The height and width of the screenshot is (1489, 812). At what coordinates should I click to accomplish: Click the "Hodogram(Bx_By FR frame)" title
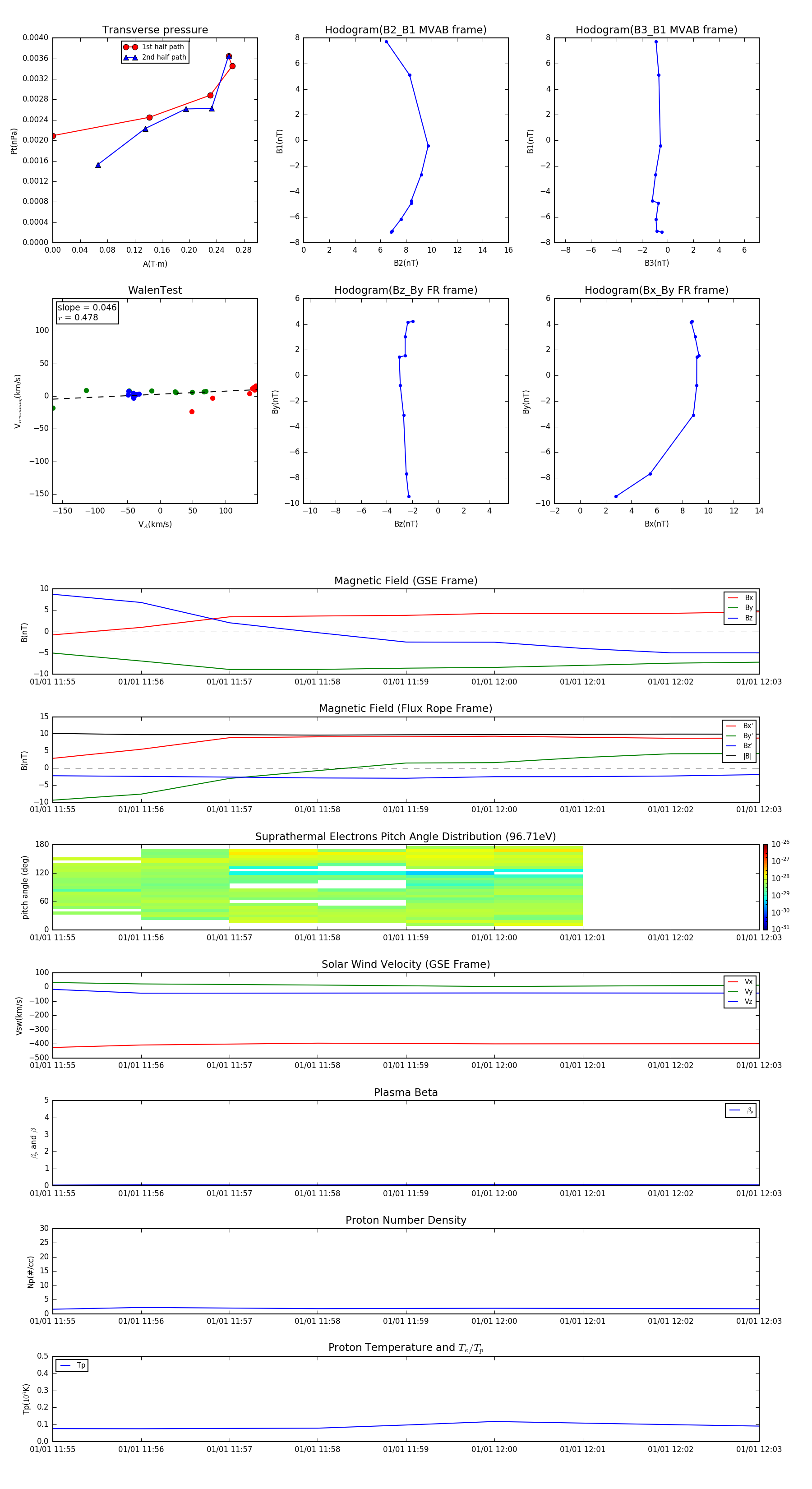656,290
